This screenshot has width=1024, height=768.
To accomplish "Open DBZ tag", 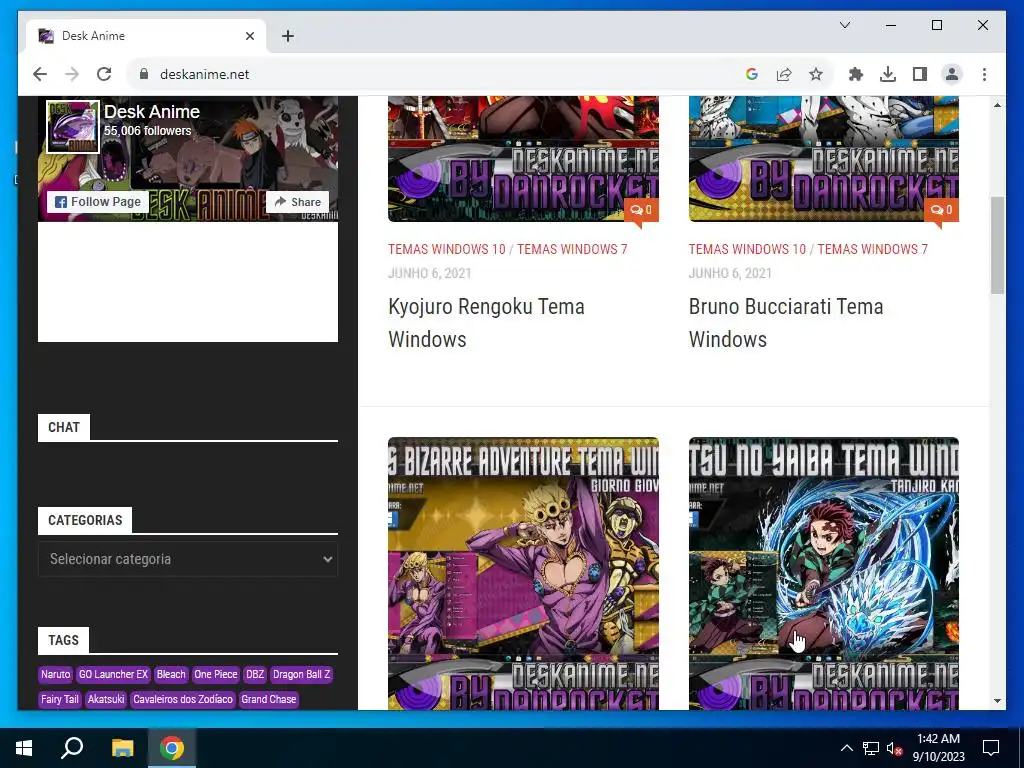I will pos(255,674).
